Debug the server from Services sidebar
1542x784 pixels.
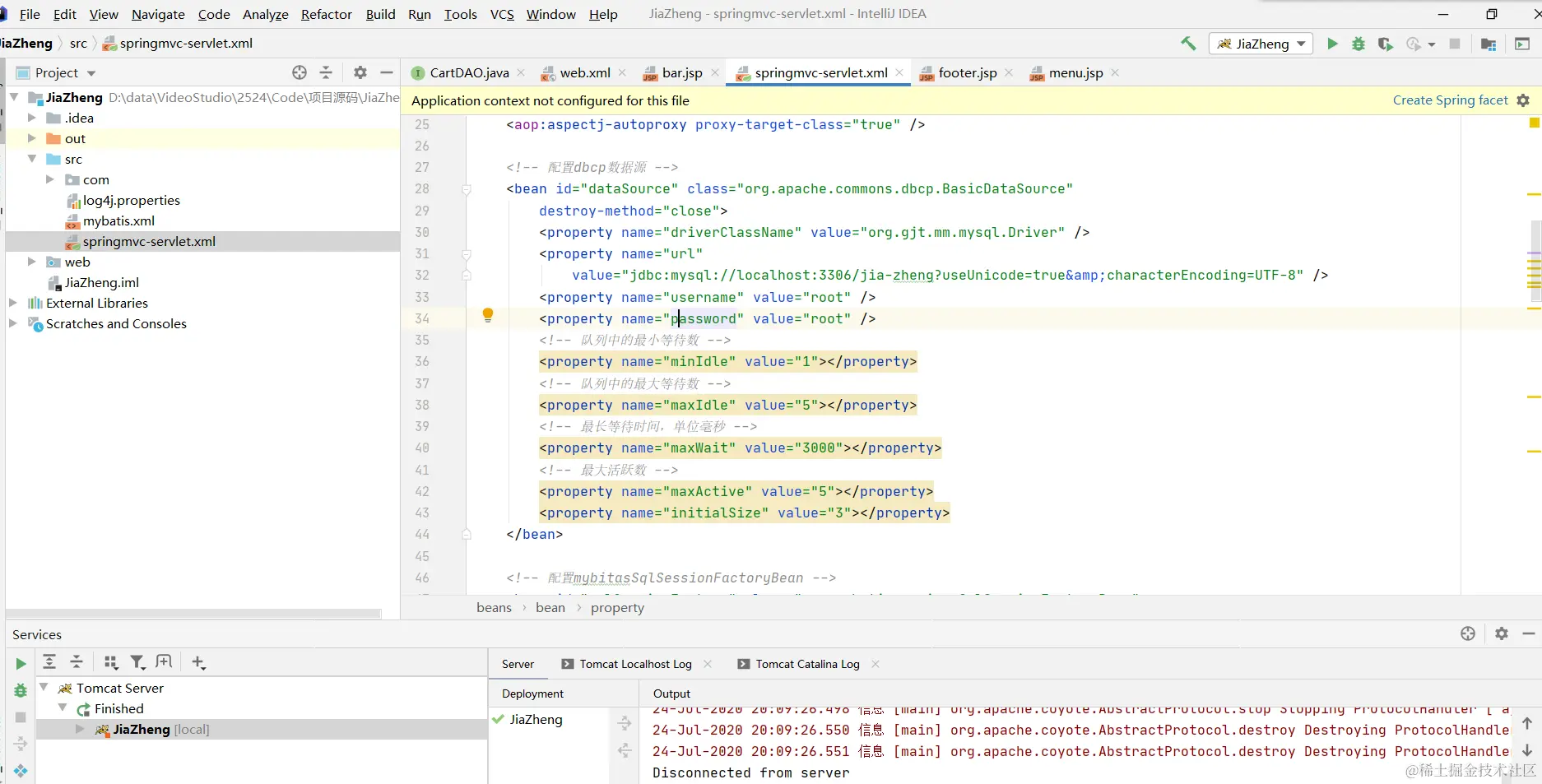pyautogui.click(x=21, y=690)
